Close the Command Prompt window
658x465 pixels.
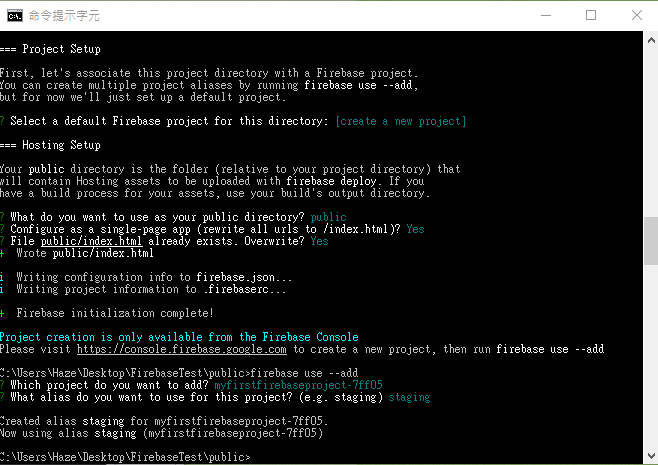pos(637,16)
